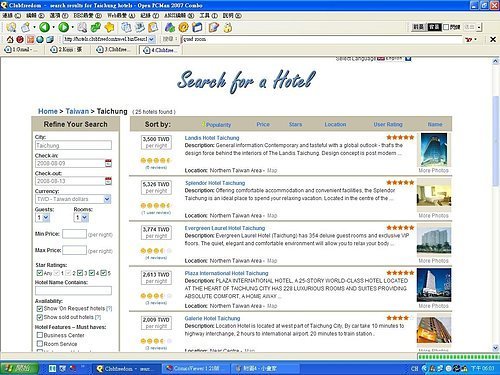Viewport: 500px width, 375px height.
Task: Click the Min Price input field
Action: pos(74,234)
